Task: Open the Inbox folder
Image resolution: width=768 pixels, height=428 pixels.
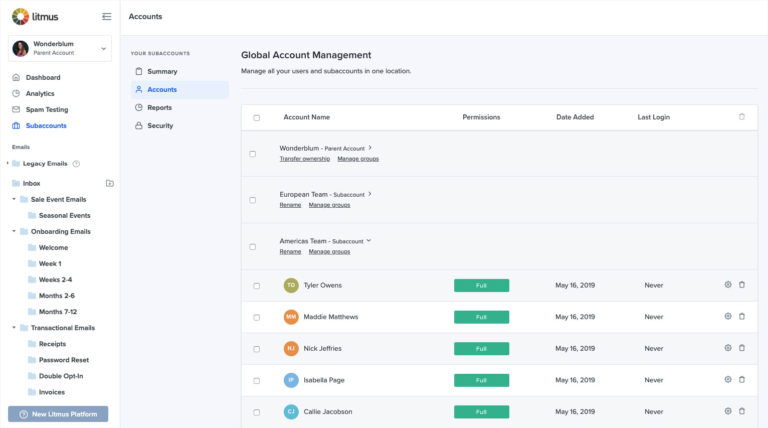Action: click(x=31, y=184)
